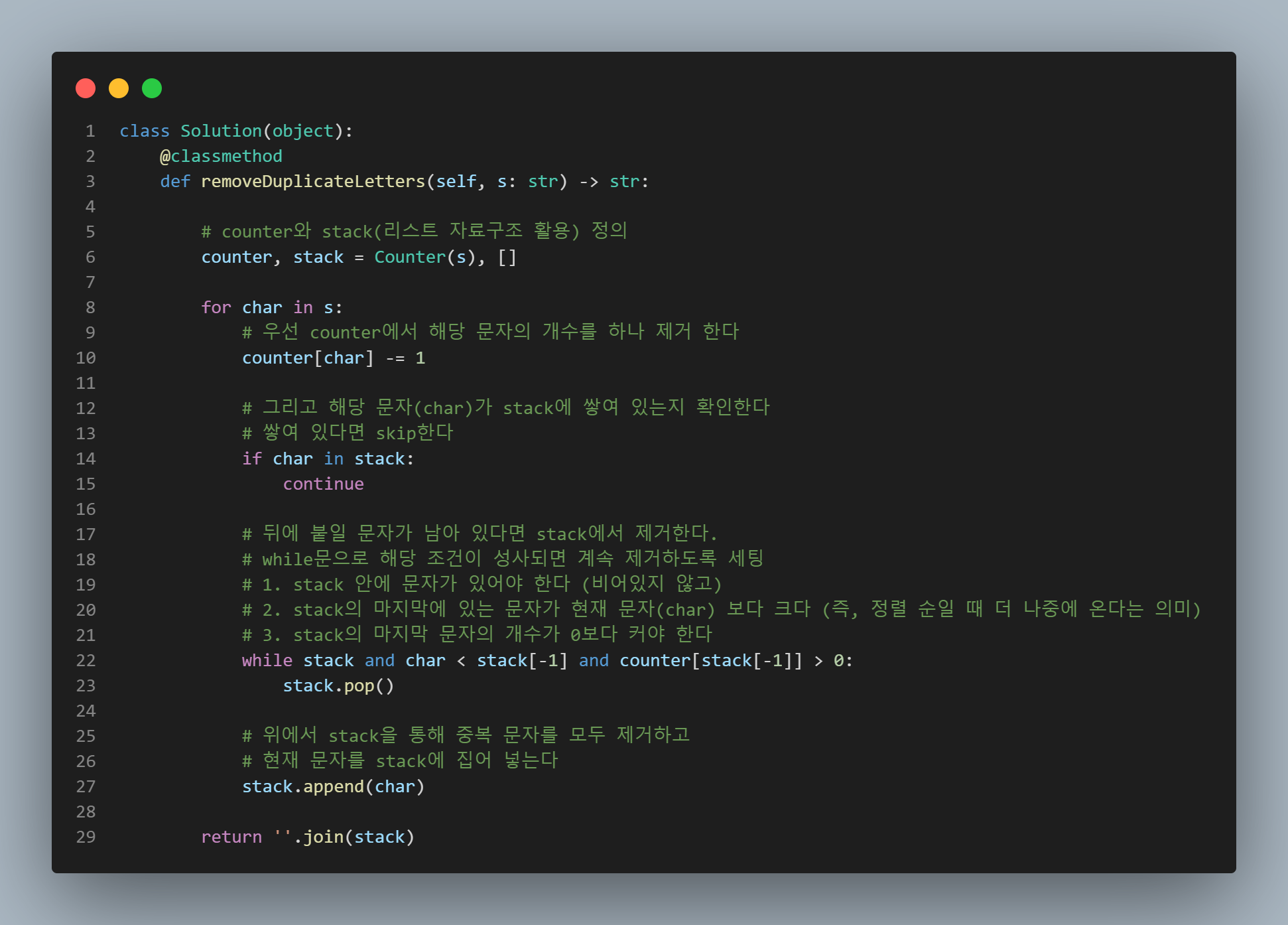Click 'if char in stack:' line
The height and width of the screenshot is (925, 1288).
click(328, 459)
